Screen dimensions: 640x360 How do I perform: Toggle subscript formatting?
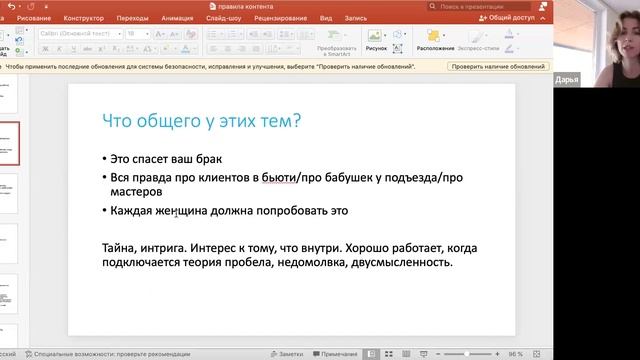coord(116,49)
